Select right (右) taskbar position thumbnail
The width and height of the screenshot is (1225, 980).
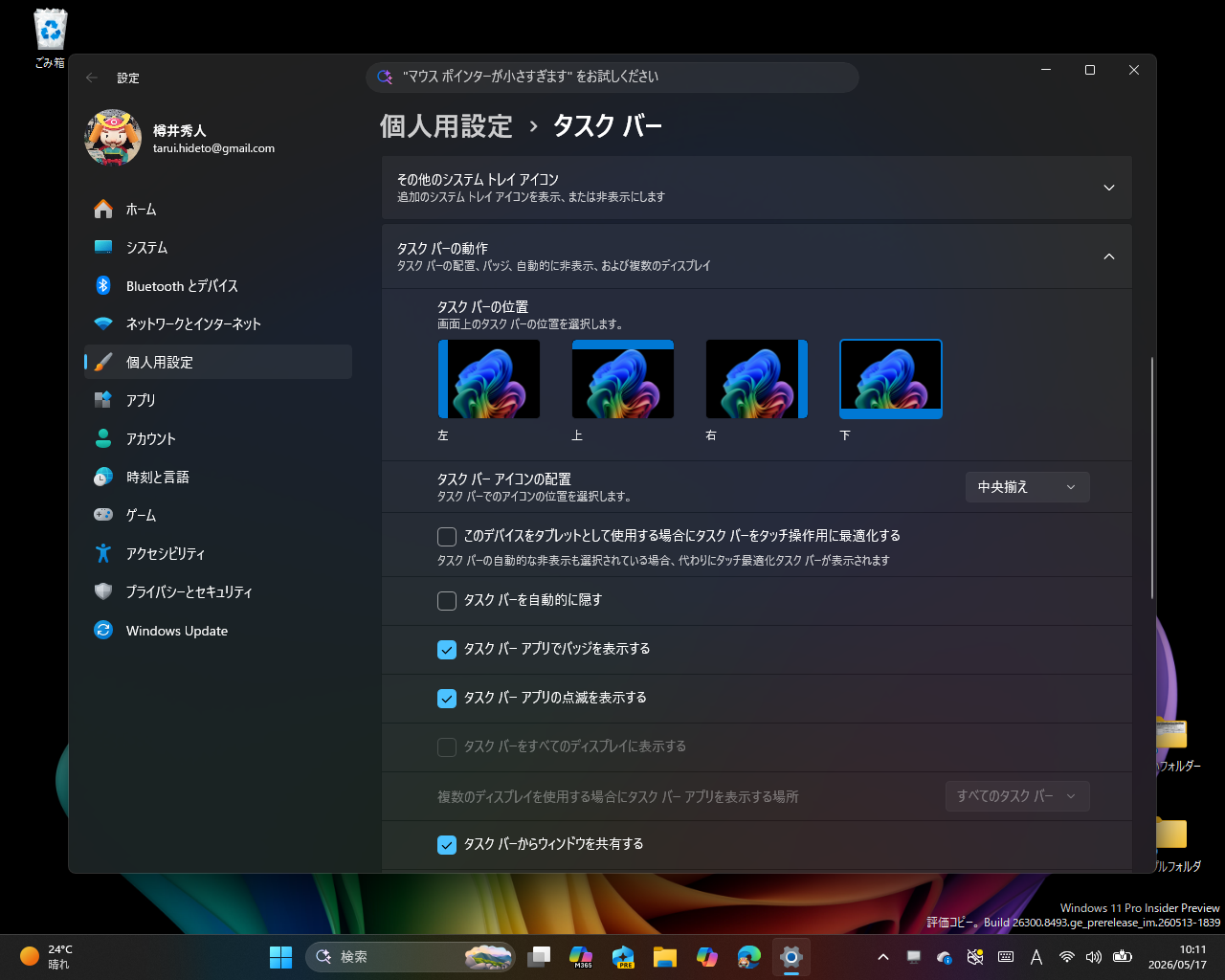pos(757,379)
